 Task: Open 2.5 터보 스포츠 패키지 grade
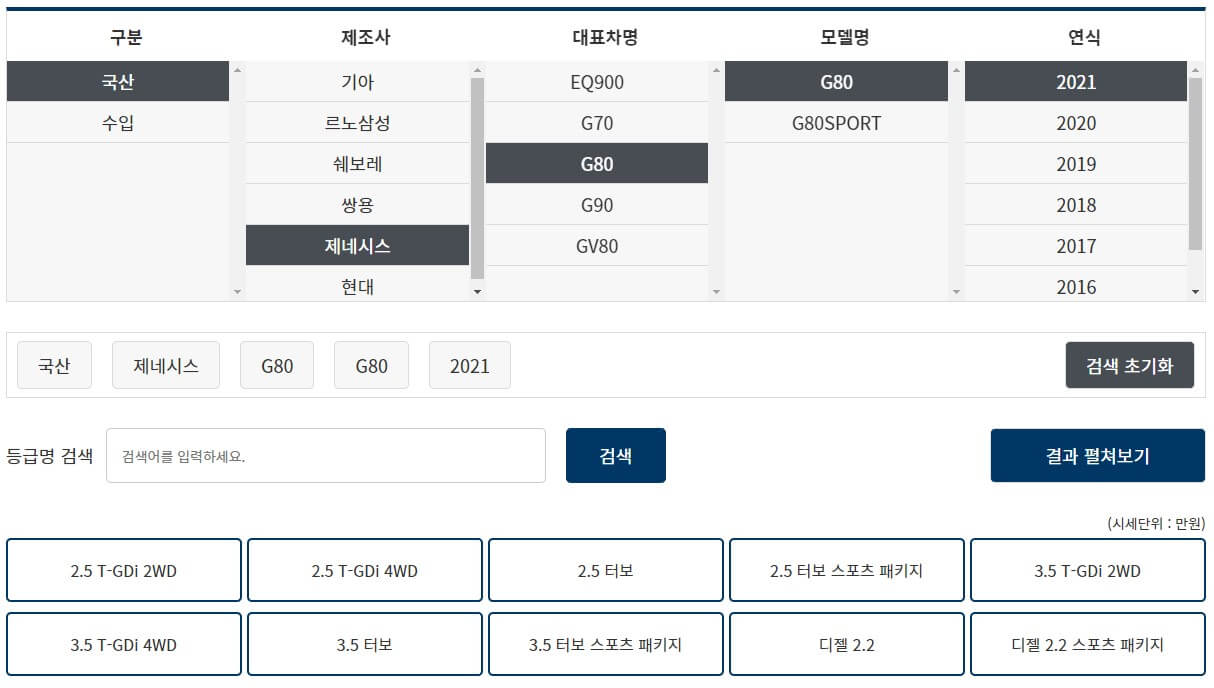(847, 570)
